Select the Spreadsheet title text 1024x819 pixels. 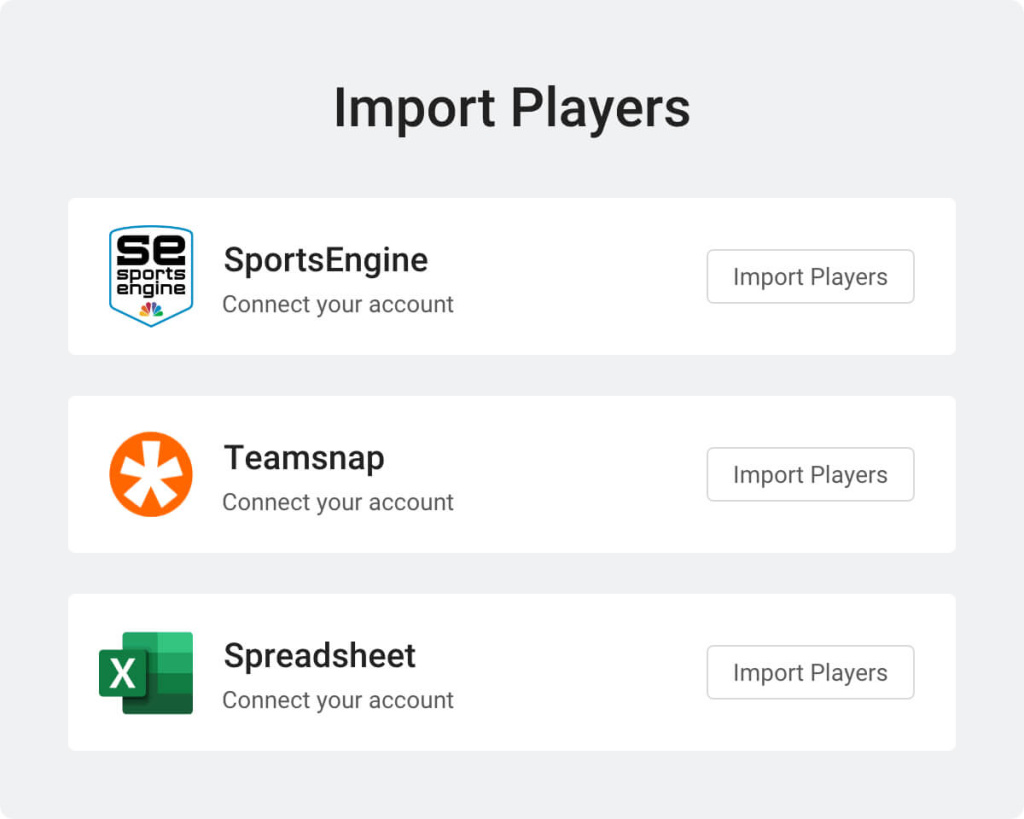pyautogui.click(x=319, y=655)
